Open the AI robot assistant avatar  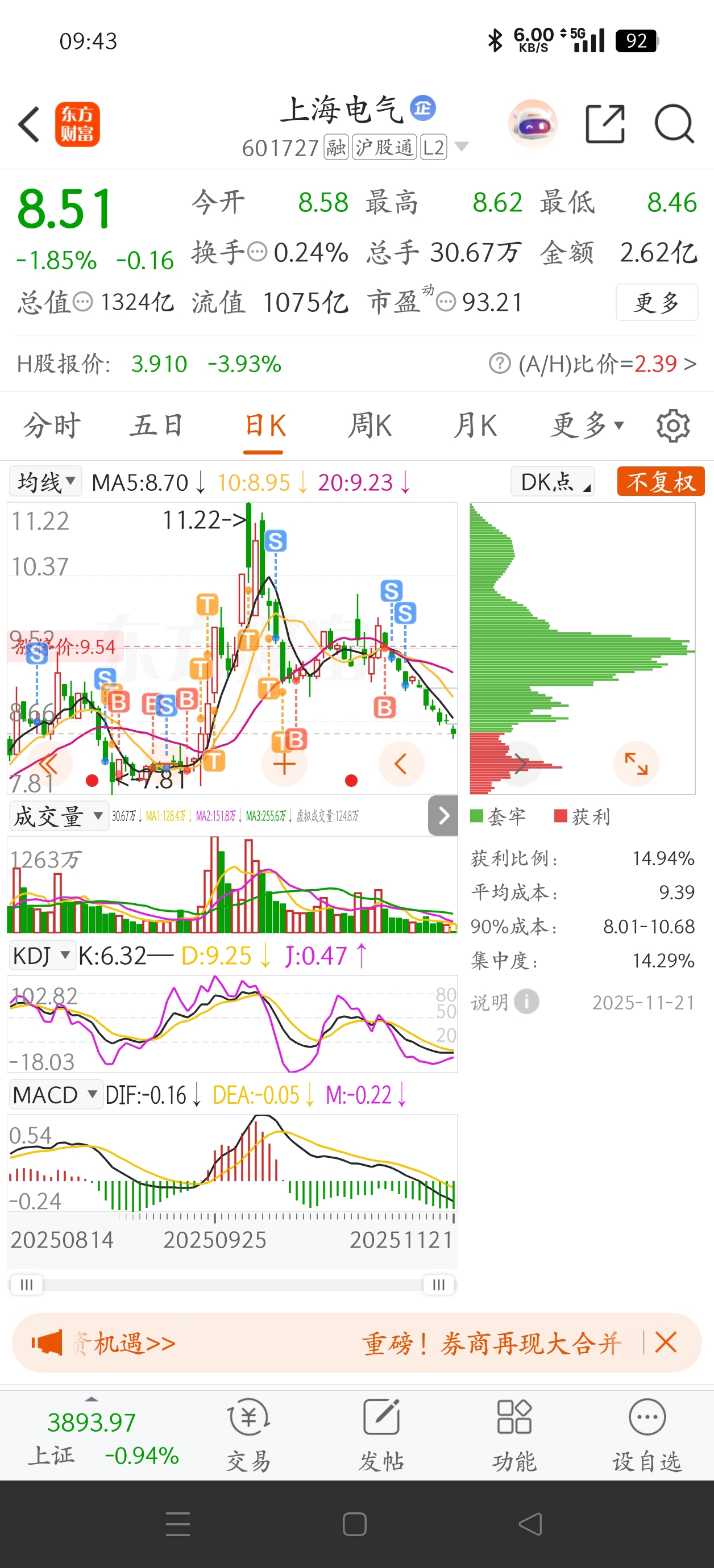point(533,124)
